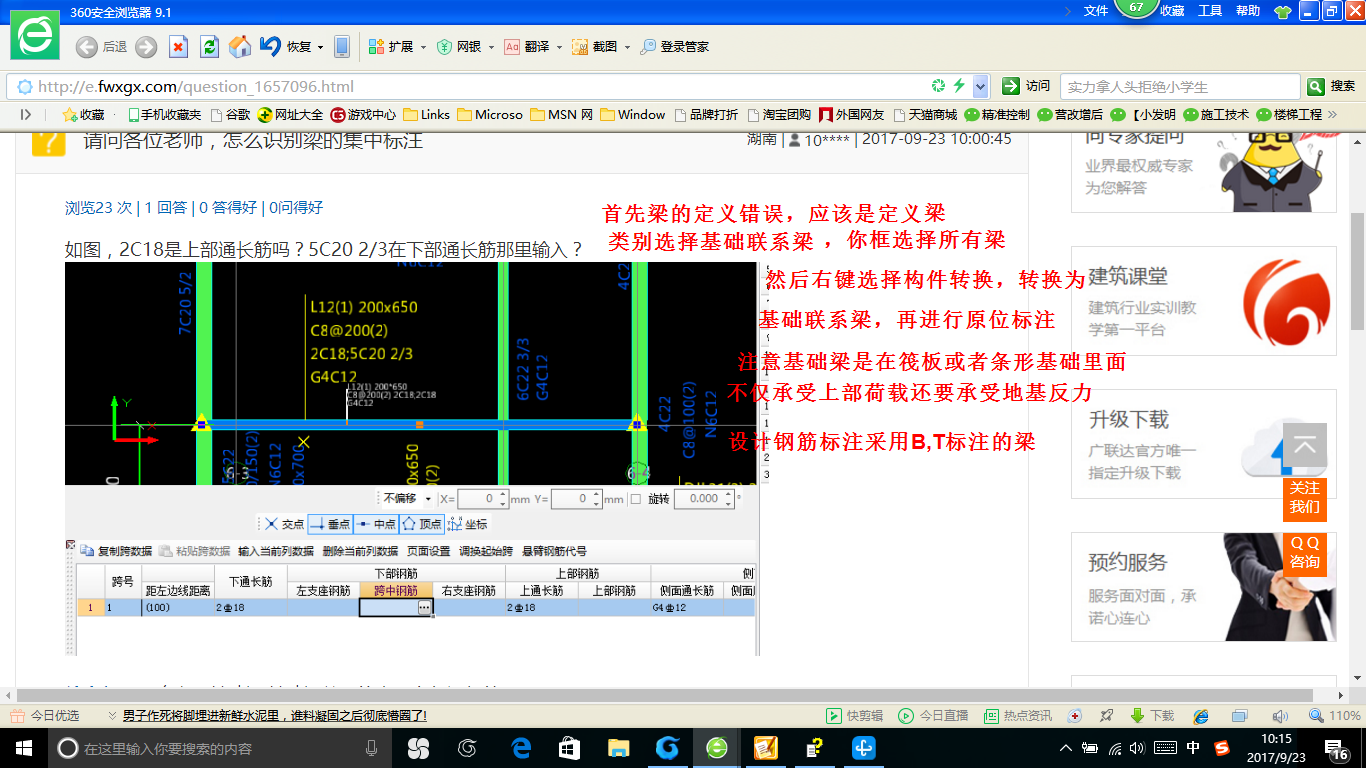Click the browser status bar sound icon
Viewport: 1366px width, 768px height.
point(1280,716)
